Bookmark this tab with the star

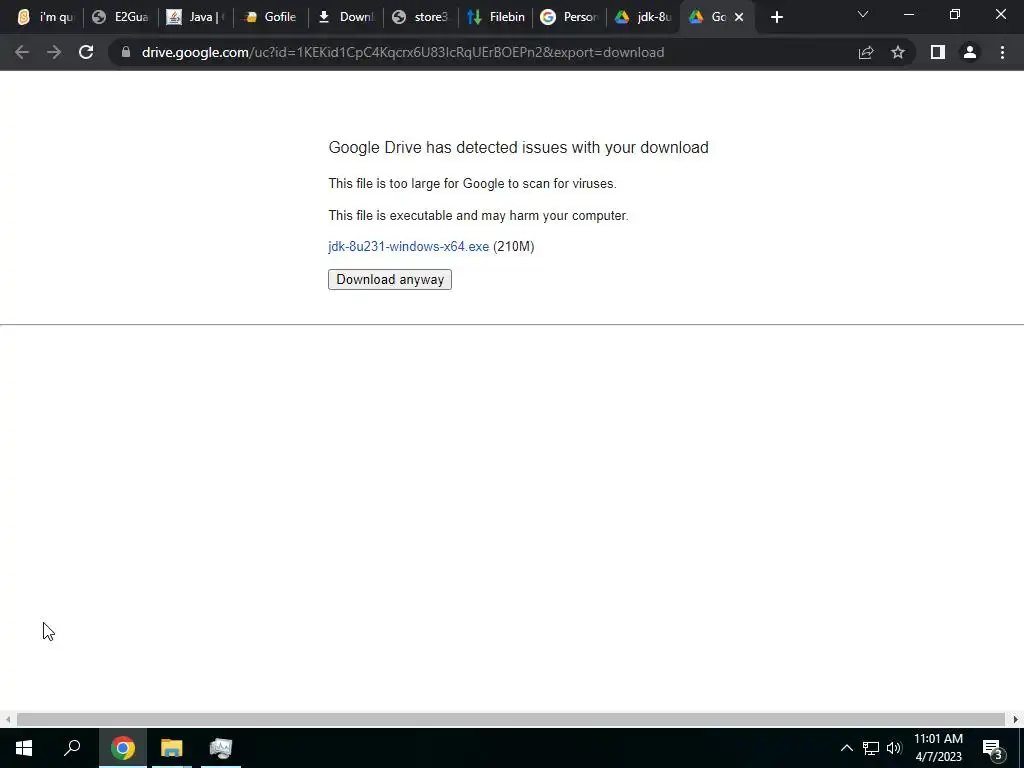[898, 52]
